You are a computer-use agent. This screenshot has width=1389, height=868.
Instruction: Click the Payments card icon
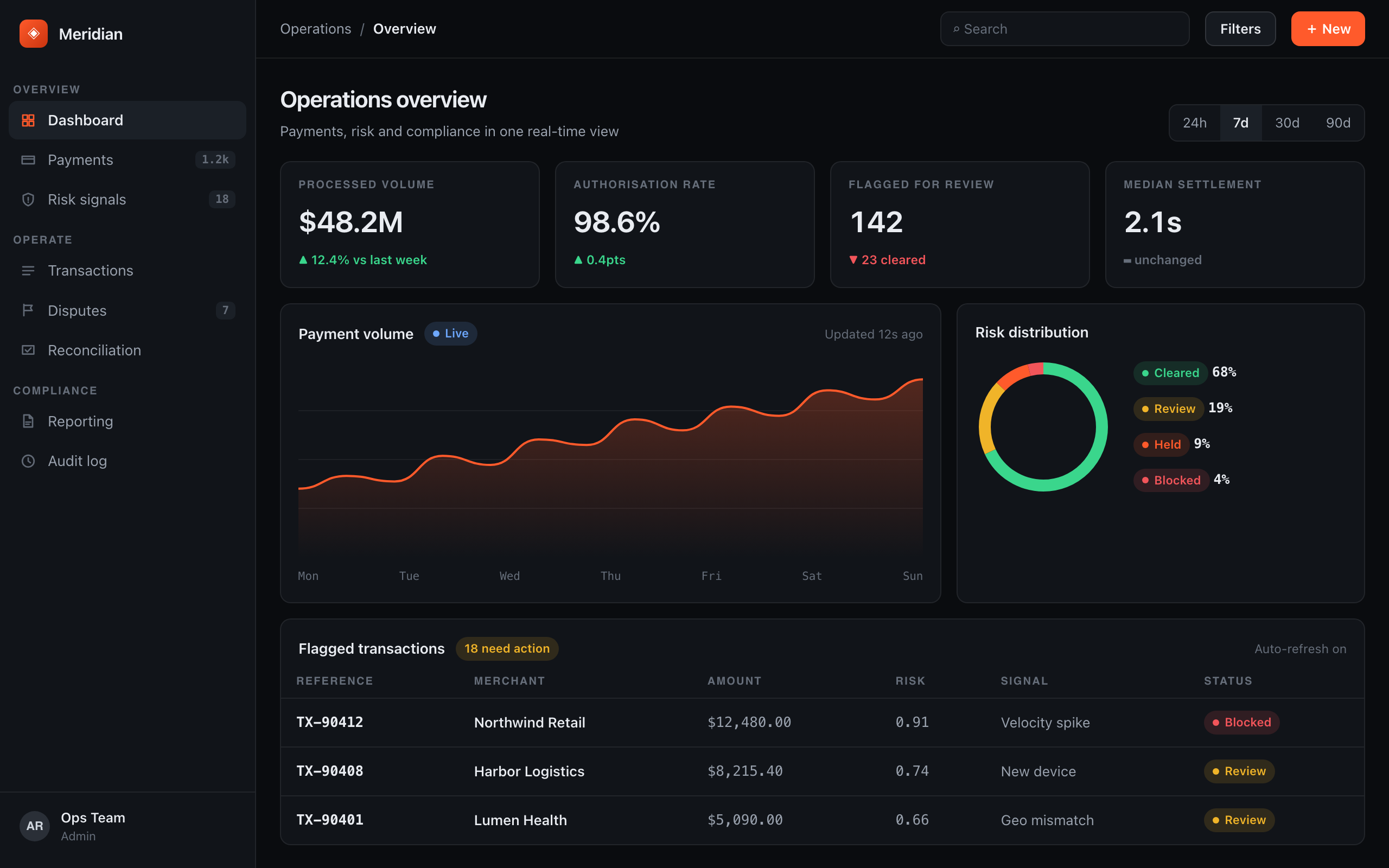(x=28, y=159)
